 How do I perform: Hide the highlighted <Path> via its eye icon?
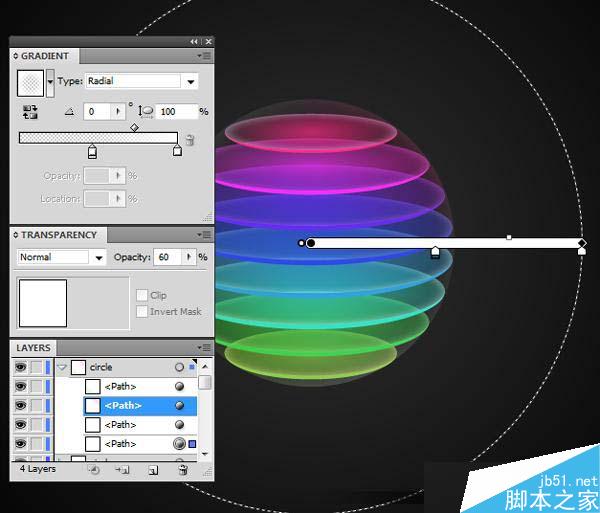[20, 406]
